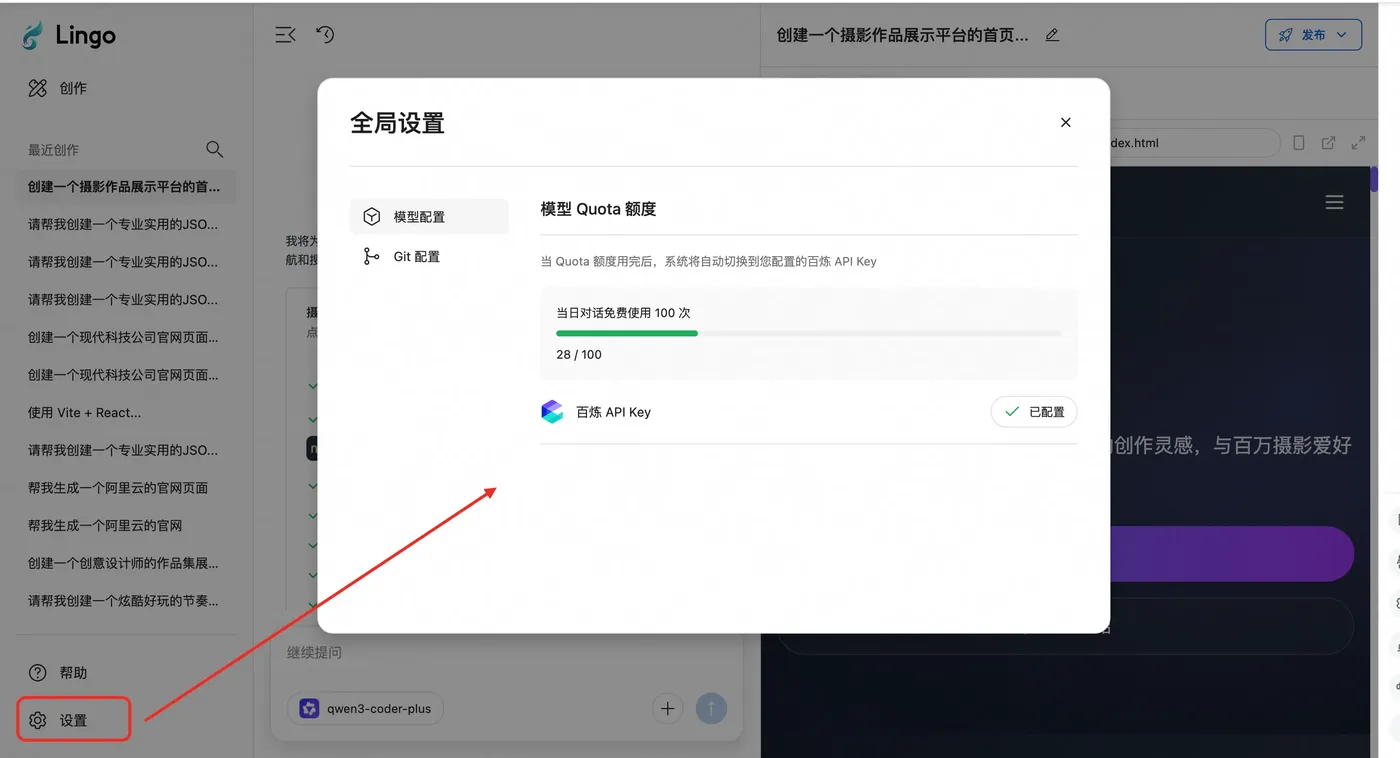Open the recent item 请帮我创建一个炫酷好玩的节奏…

[x=126, y=601]
